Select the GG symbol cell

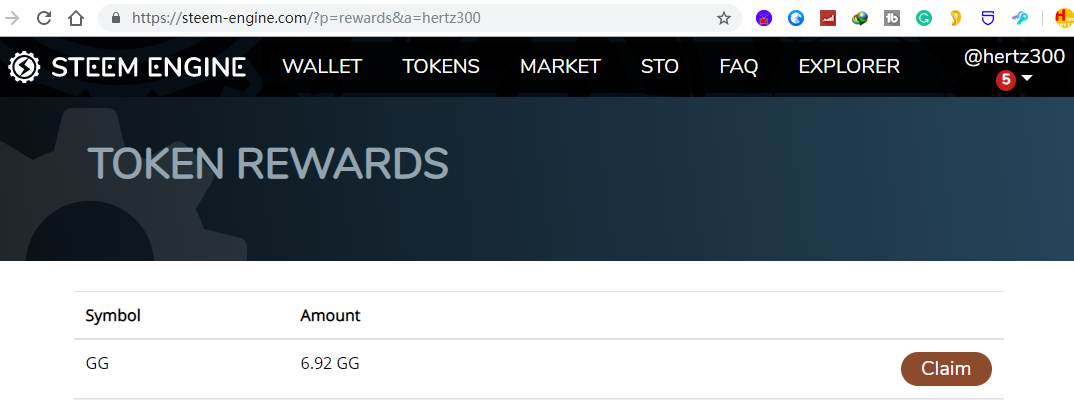point(97,364)
